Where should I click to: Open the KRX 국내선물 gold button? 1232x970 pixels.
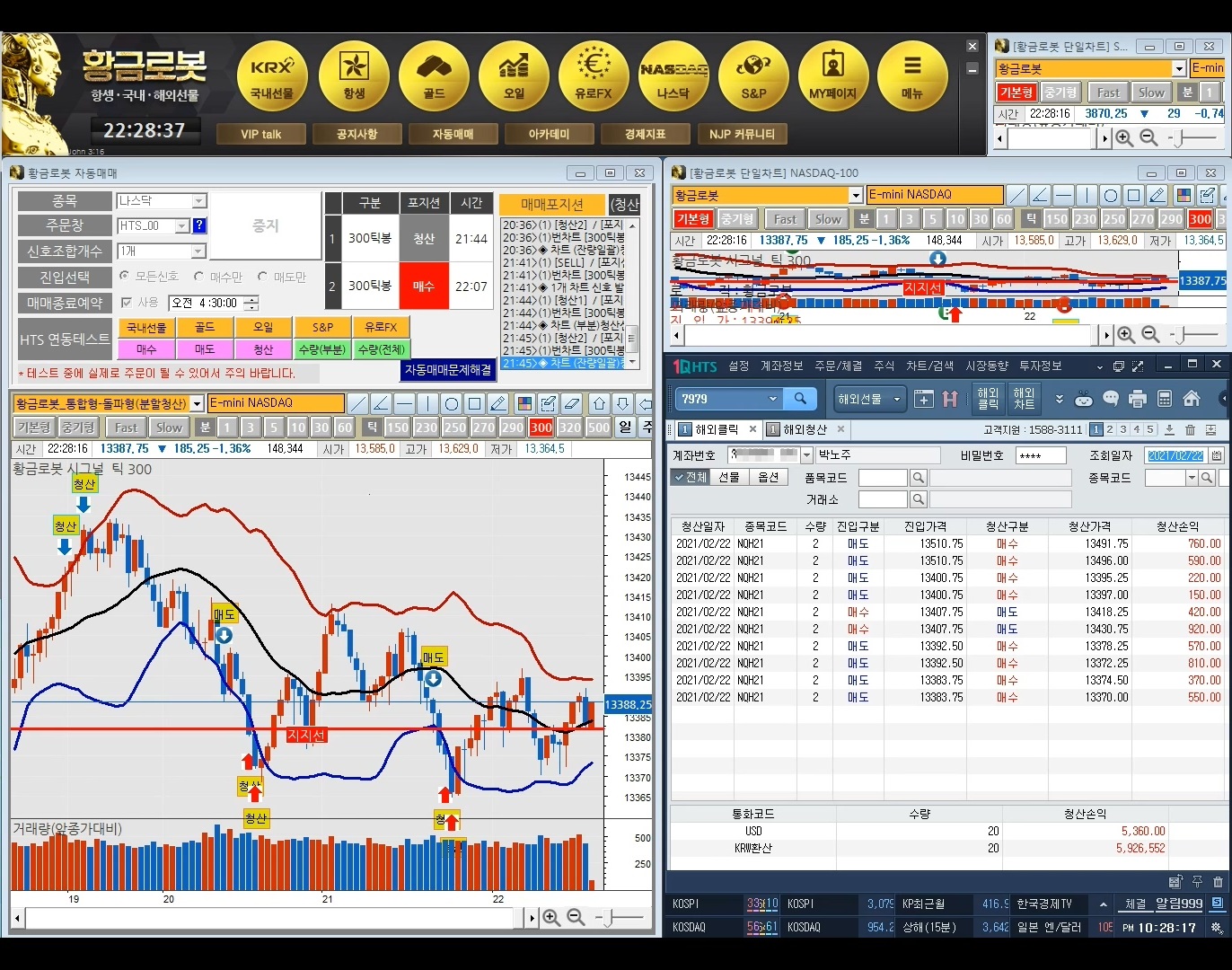tap(272, 75)
